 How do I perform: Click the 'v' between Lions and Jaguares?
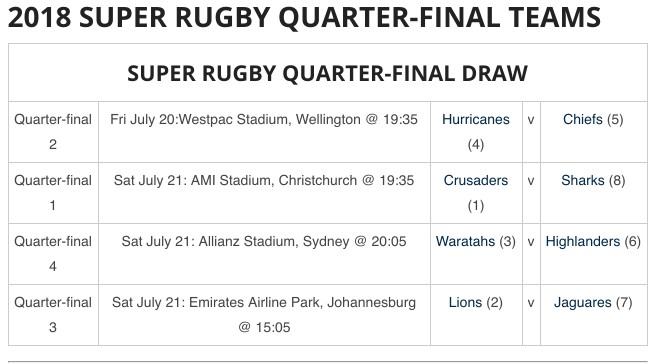click(x=531, y=303)
